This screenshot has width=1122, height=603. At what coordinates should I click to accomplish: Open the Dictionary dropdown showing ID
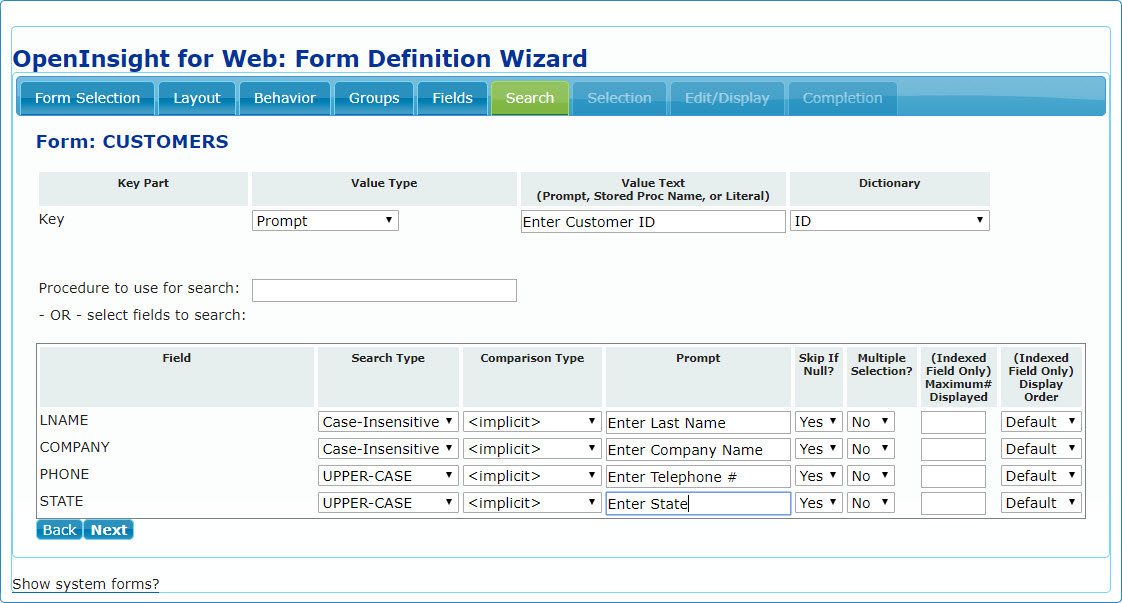click(x=889, y=220)
